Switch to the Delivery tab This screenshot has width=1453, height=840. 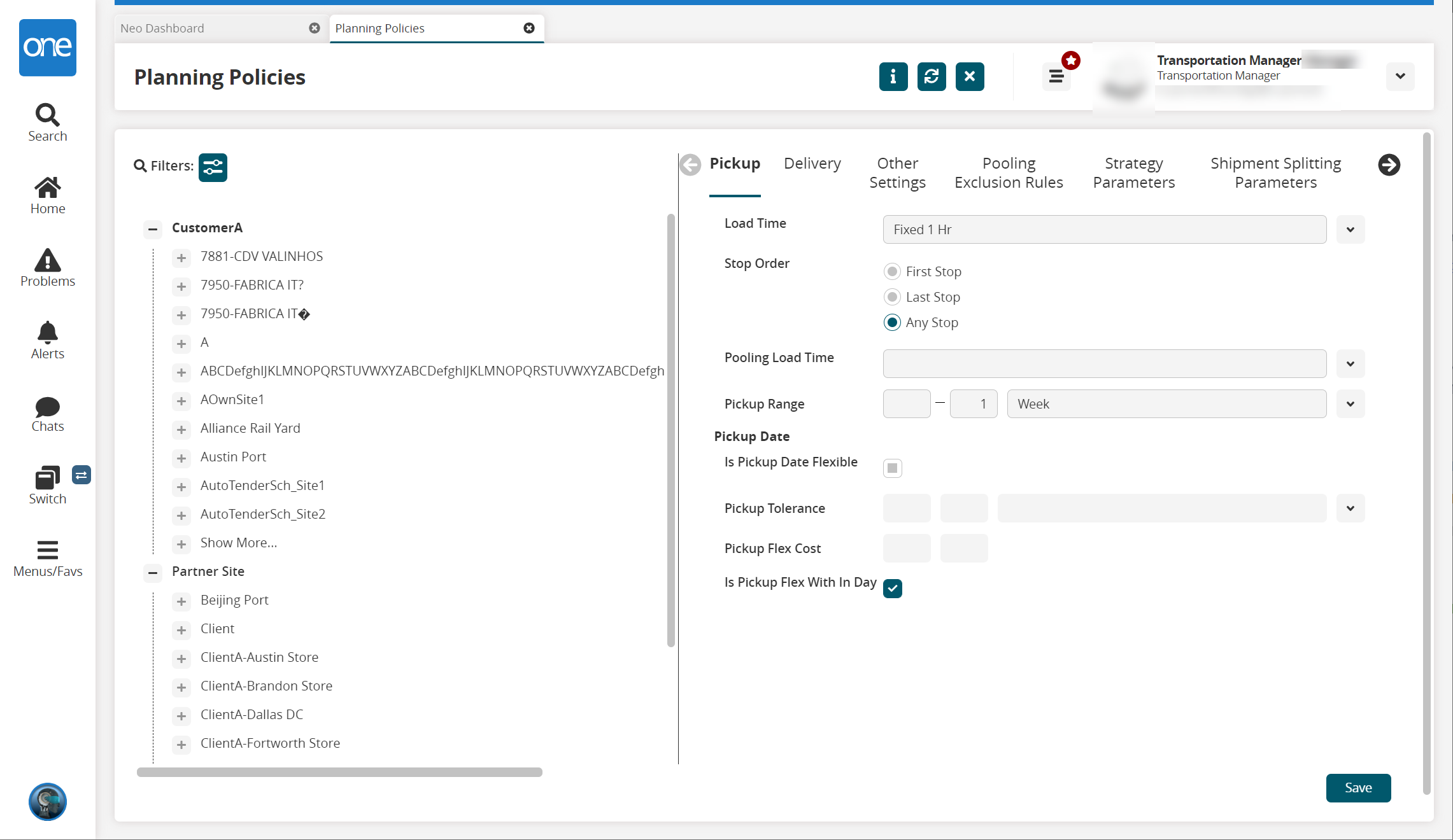point(812,164)
